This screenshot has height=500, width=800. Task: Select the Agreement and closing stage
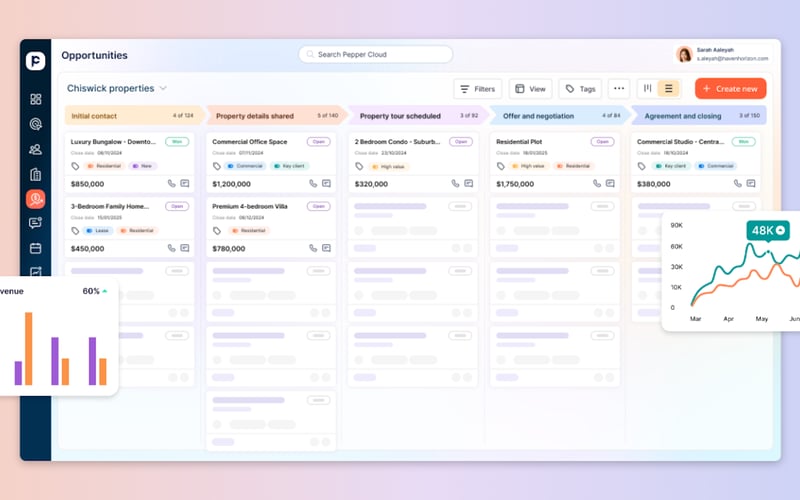(x=699, y=116)
